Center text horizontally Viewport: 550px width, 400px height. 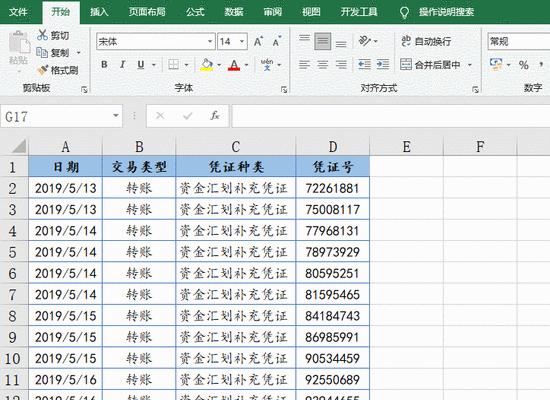click(322, 65)
